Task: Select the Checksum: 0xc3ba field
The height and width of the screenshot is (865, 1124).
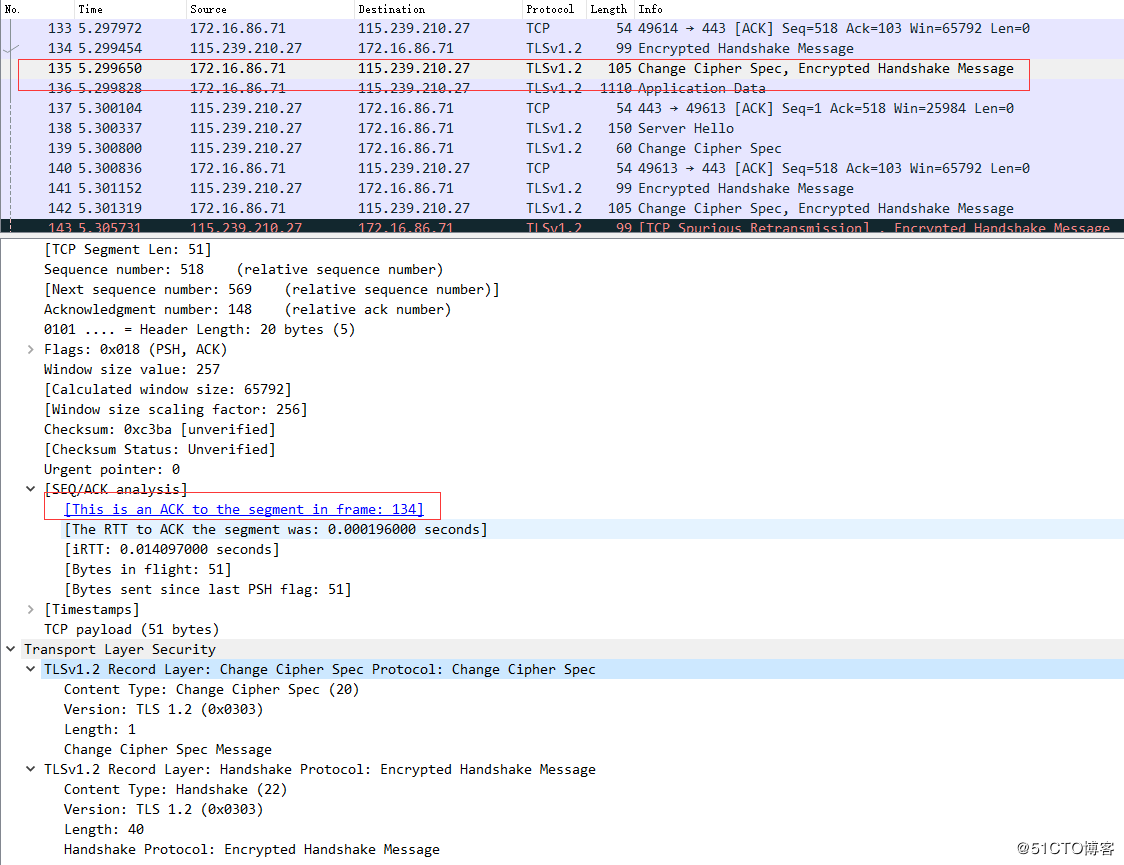Action: point(159,429)
